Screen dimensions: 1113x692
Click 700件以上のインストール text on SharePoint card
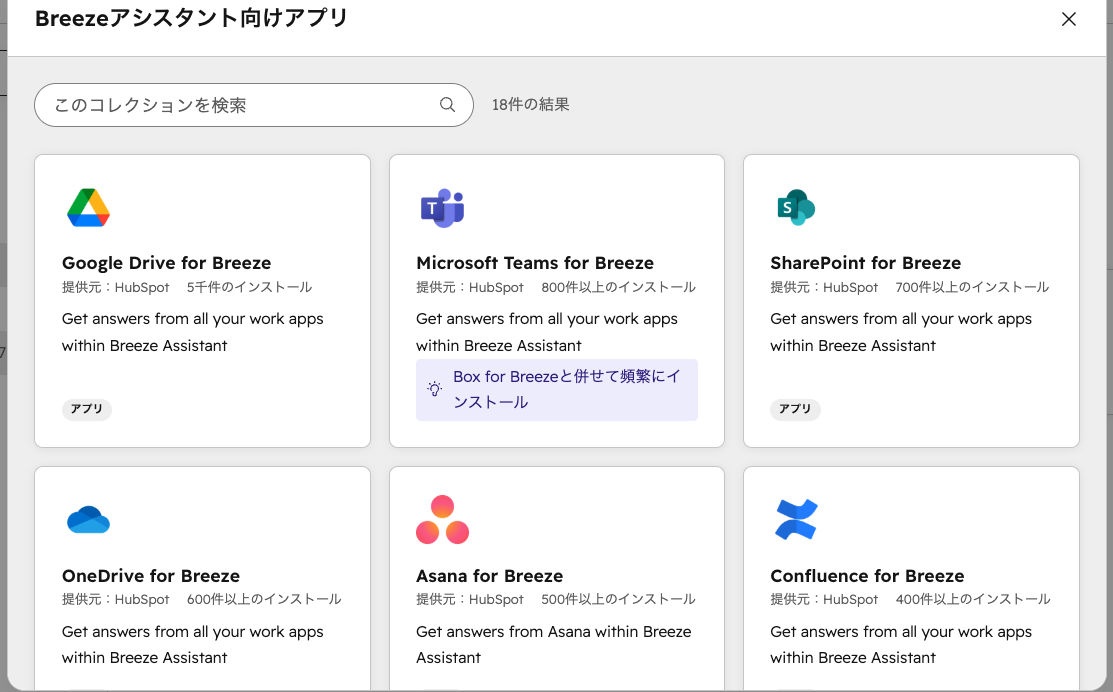point(972,287)
